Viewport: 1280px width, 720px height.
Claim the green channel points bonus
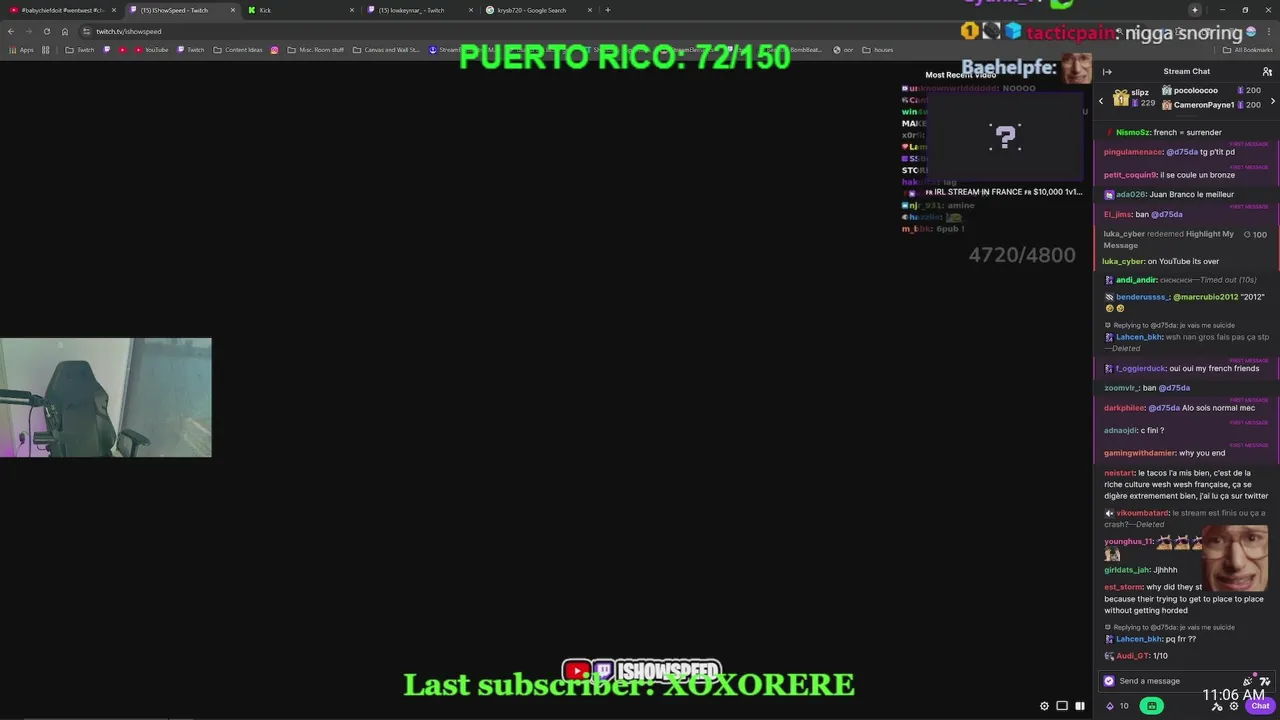[1152, 706]
